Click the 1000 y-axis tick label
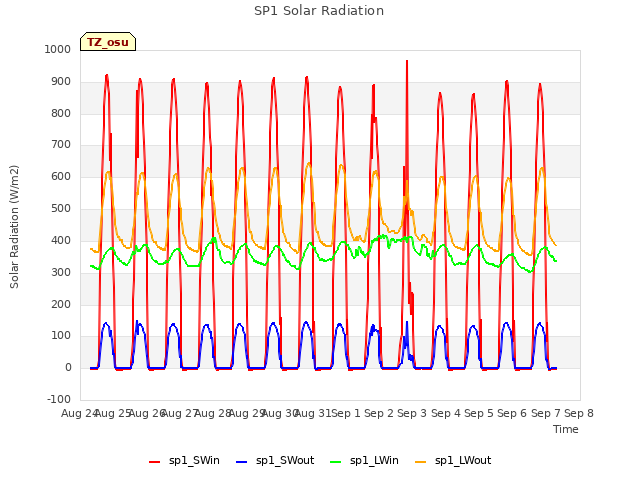Image resolution: width=640 pixels, height=480 pixels. [x=58, y=49]
